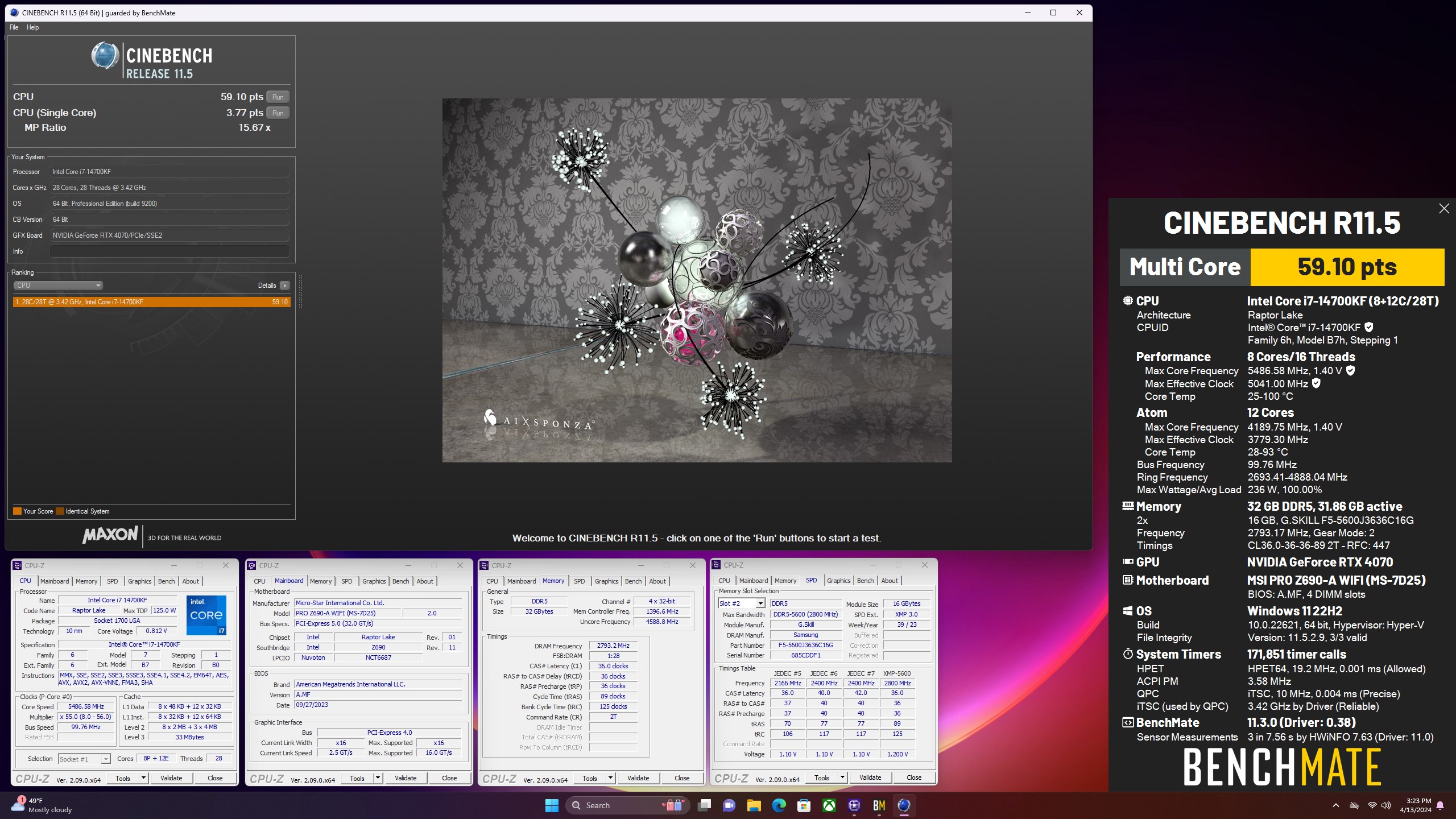Run the CPU Single Core benchmark
The height and width of the screenshot is (819, 1456).
(278, 113)
